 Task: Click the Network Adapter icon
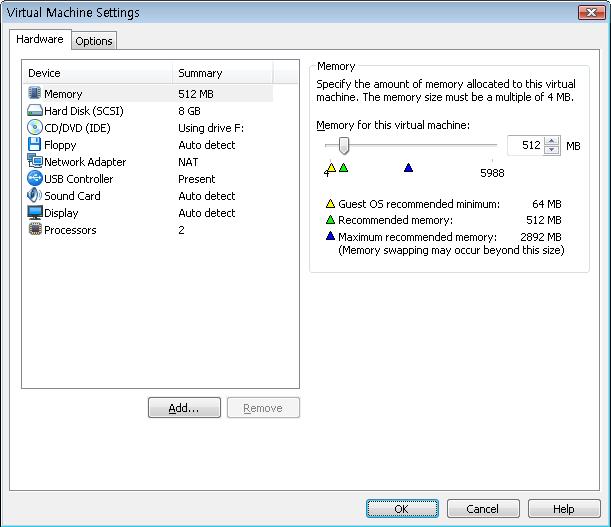(x=34, y=161)
